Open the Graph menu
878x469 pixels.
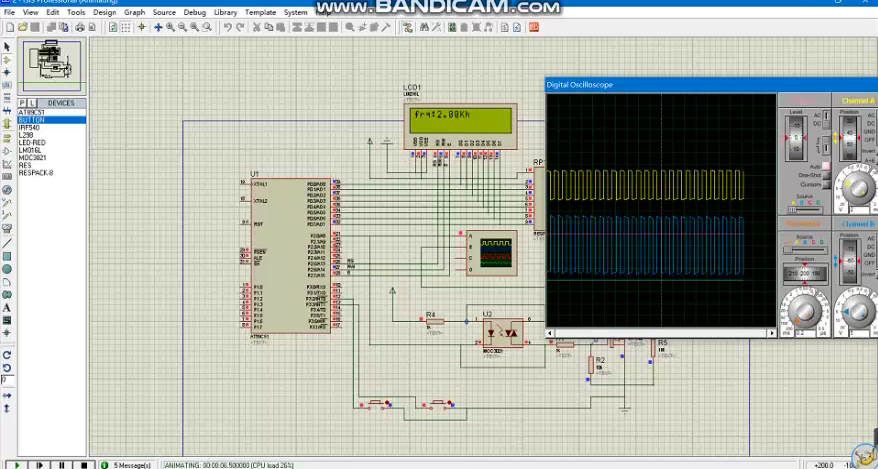[134, 12]
